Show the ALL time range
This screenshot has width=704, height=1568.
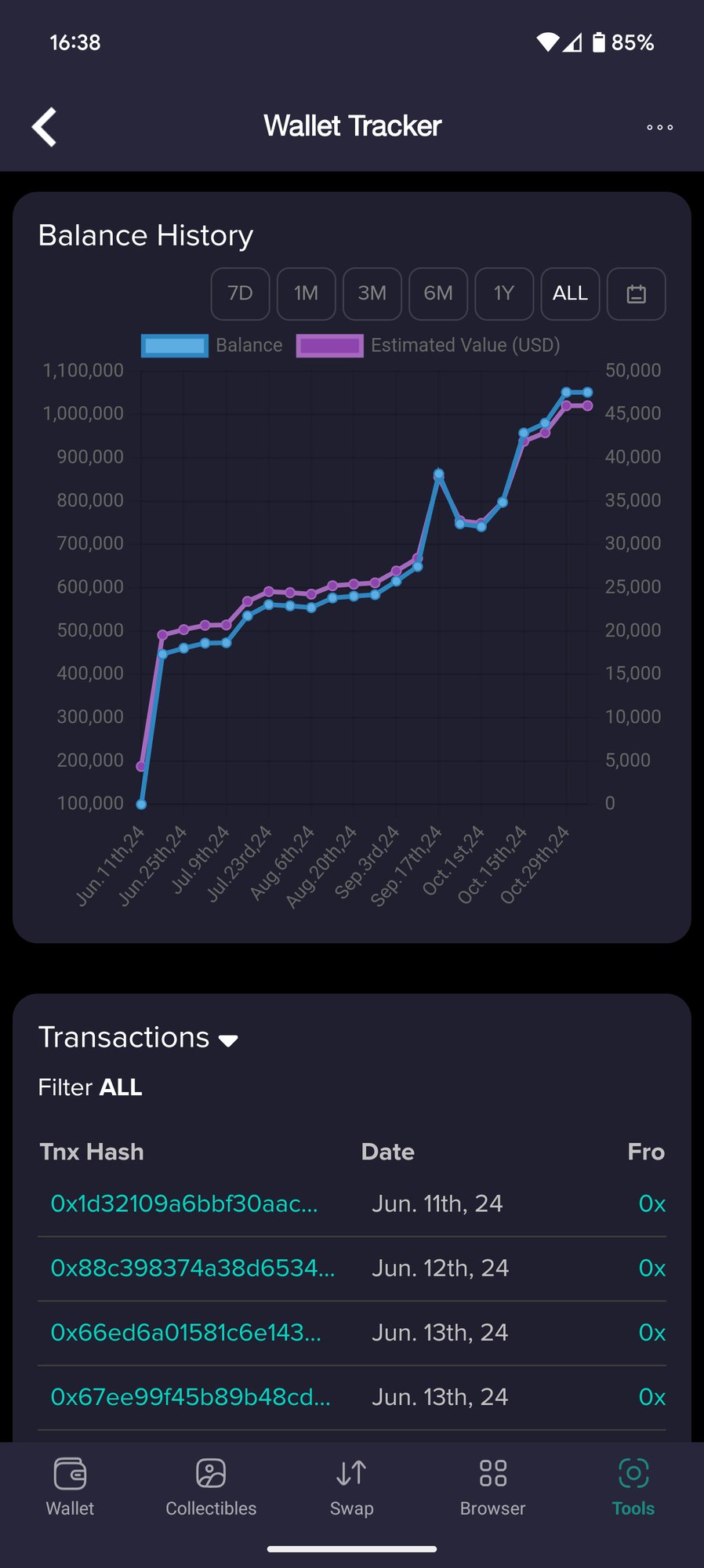point(570,294)
